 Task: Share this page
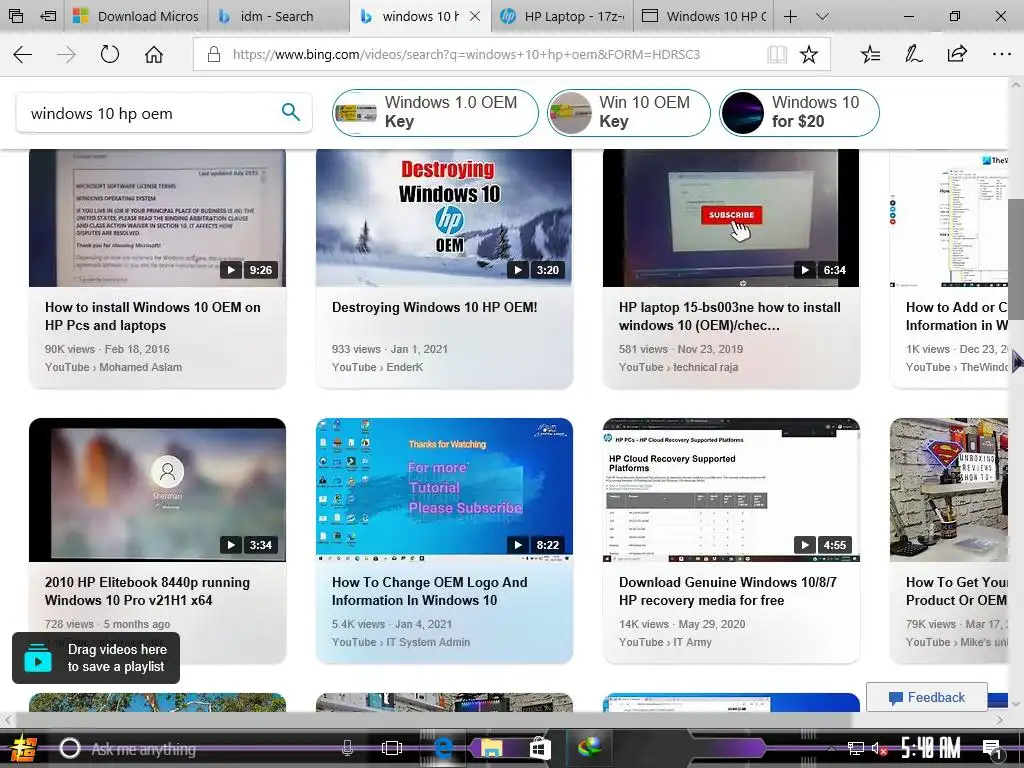click(x=957, y=54)
